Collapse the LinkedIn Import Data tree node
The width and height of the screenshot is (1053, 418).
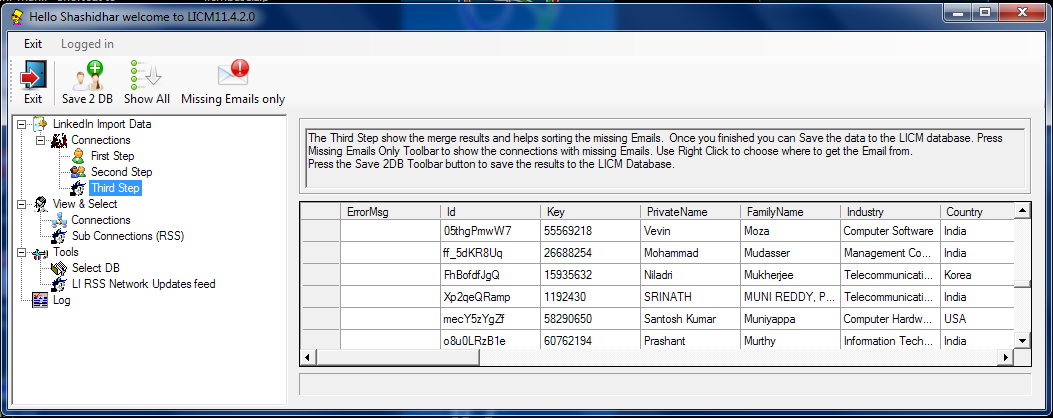coord(23,124)
